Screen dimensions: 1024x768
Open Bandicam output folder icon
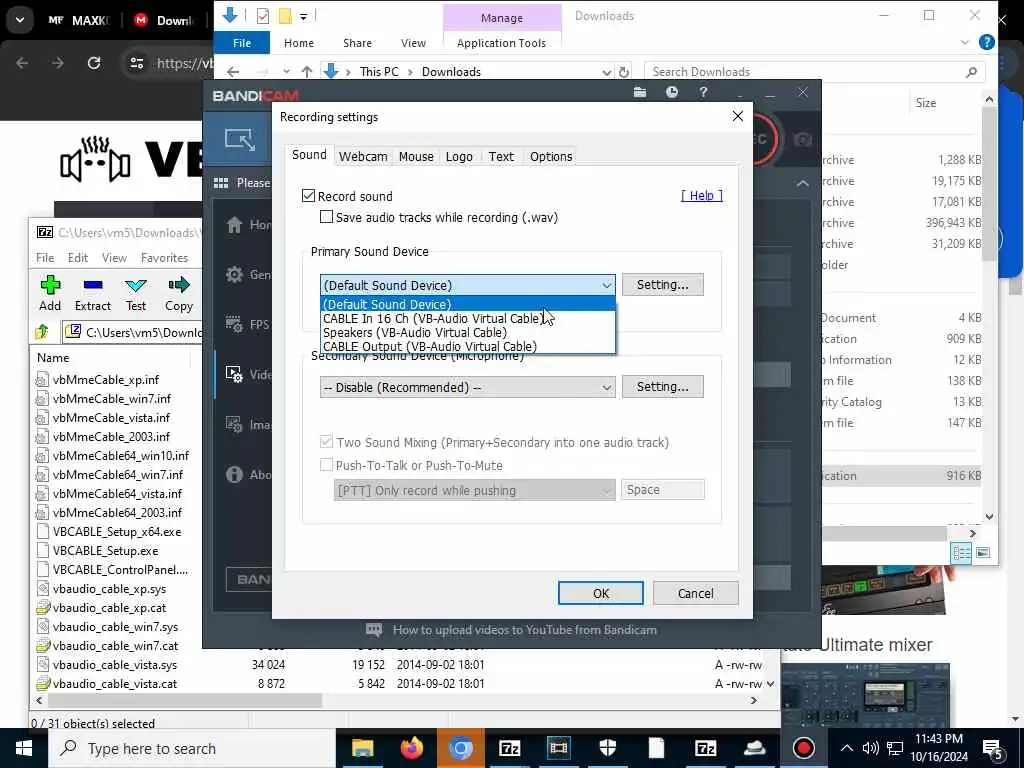640,93
